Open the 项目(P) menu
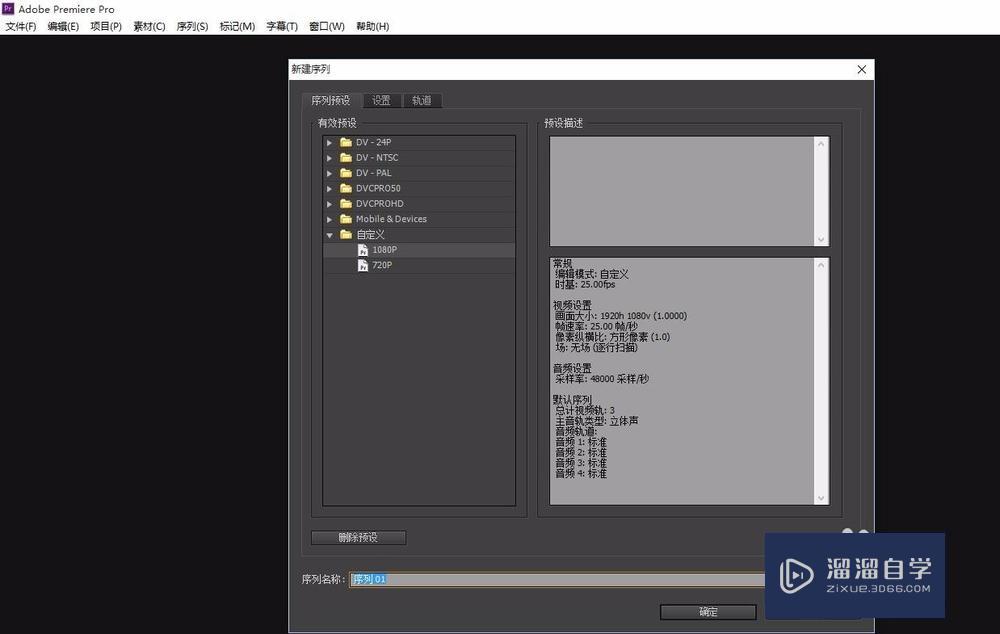Viewport: 1000px width, 634px height. (106, 26)
